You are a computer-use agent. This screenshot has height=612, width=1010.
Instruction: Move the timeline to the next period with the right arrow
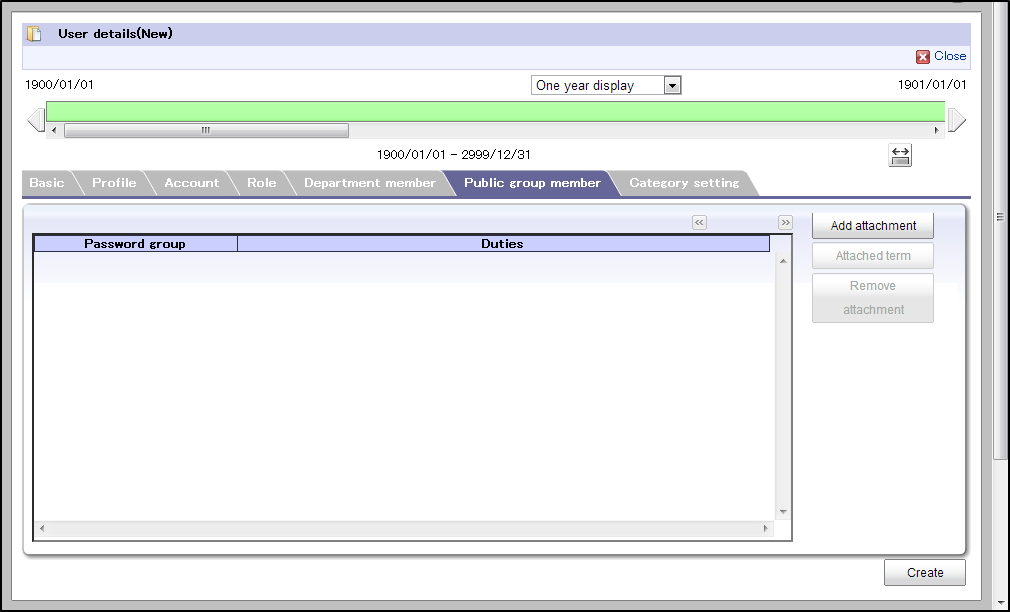(957, 120)
